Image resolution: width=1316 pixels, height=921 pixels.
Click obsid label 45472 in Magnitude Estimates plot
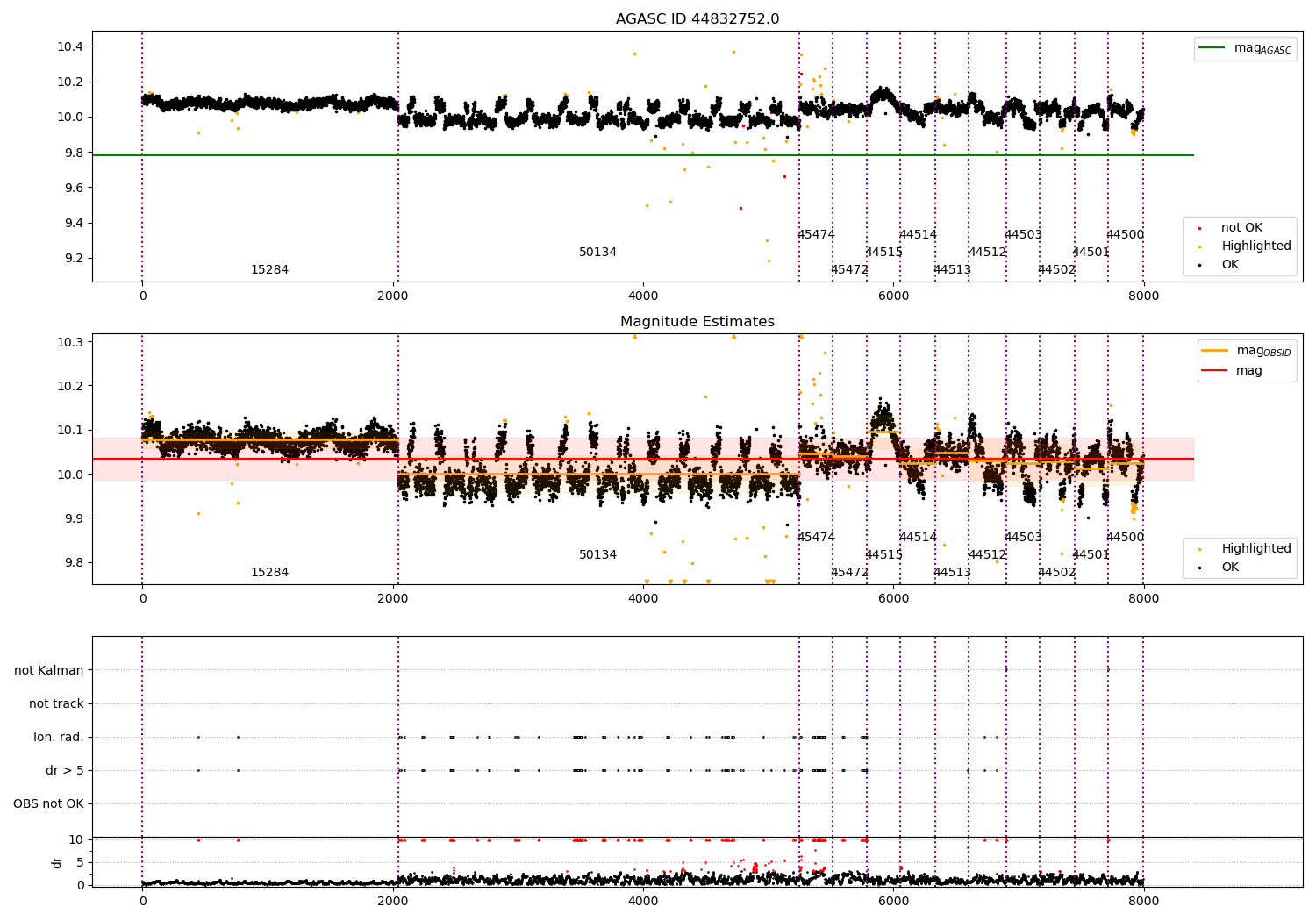[849, 573]
